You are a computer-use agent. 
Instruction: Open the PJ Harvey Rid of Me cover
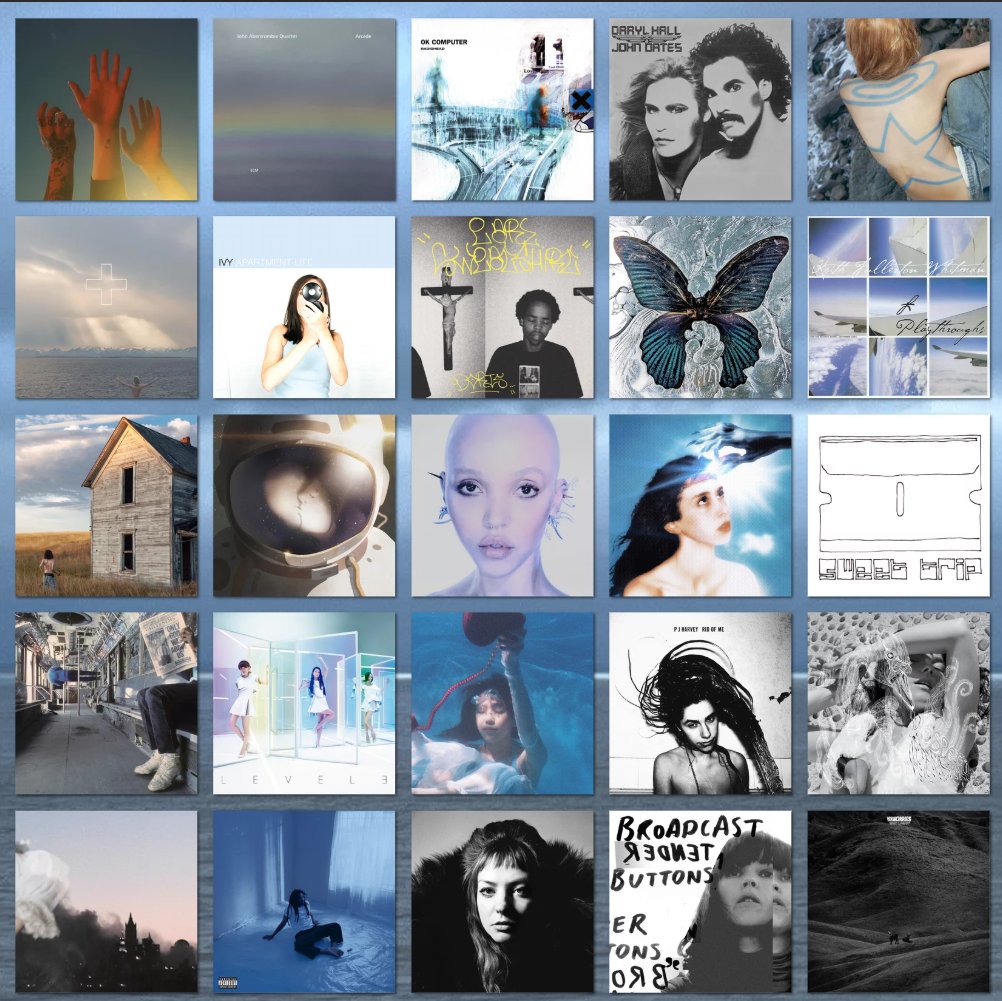(700, 704)
